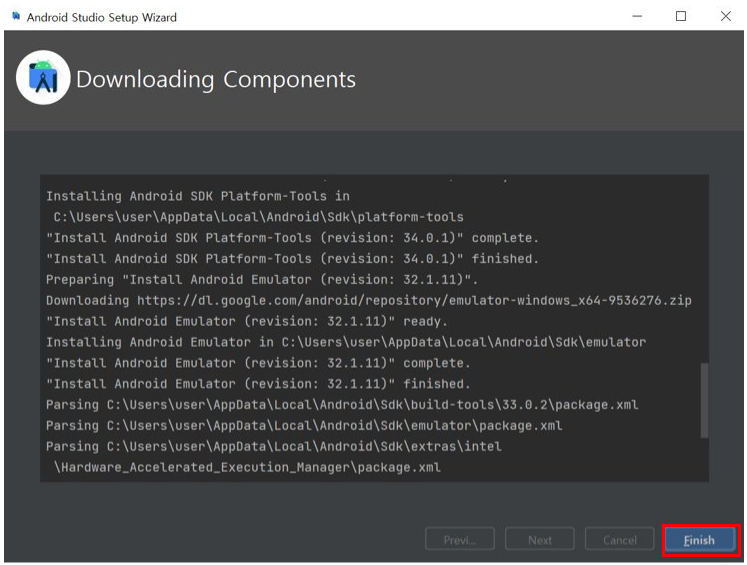The width and height of the screenshot is (747, 565).
Task: Click the Parsing build-tools\33.0.2\package.xml line
Action: click(x=342, y=405)
